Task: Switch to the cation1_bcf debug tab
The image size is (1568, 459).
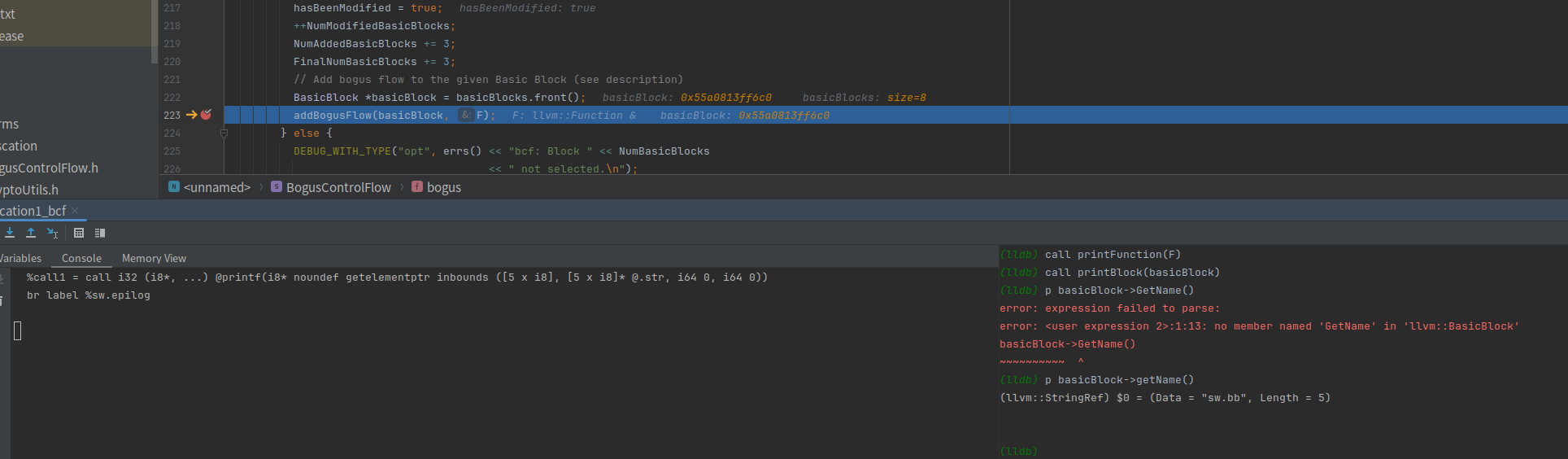Action: (33, 211)
